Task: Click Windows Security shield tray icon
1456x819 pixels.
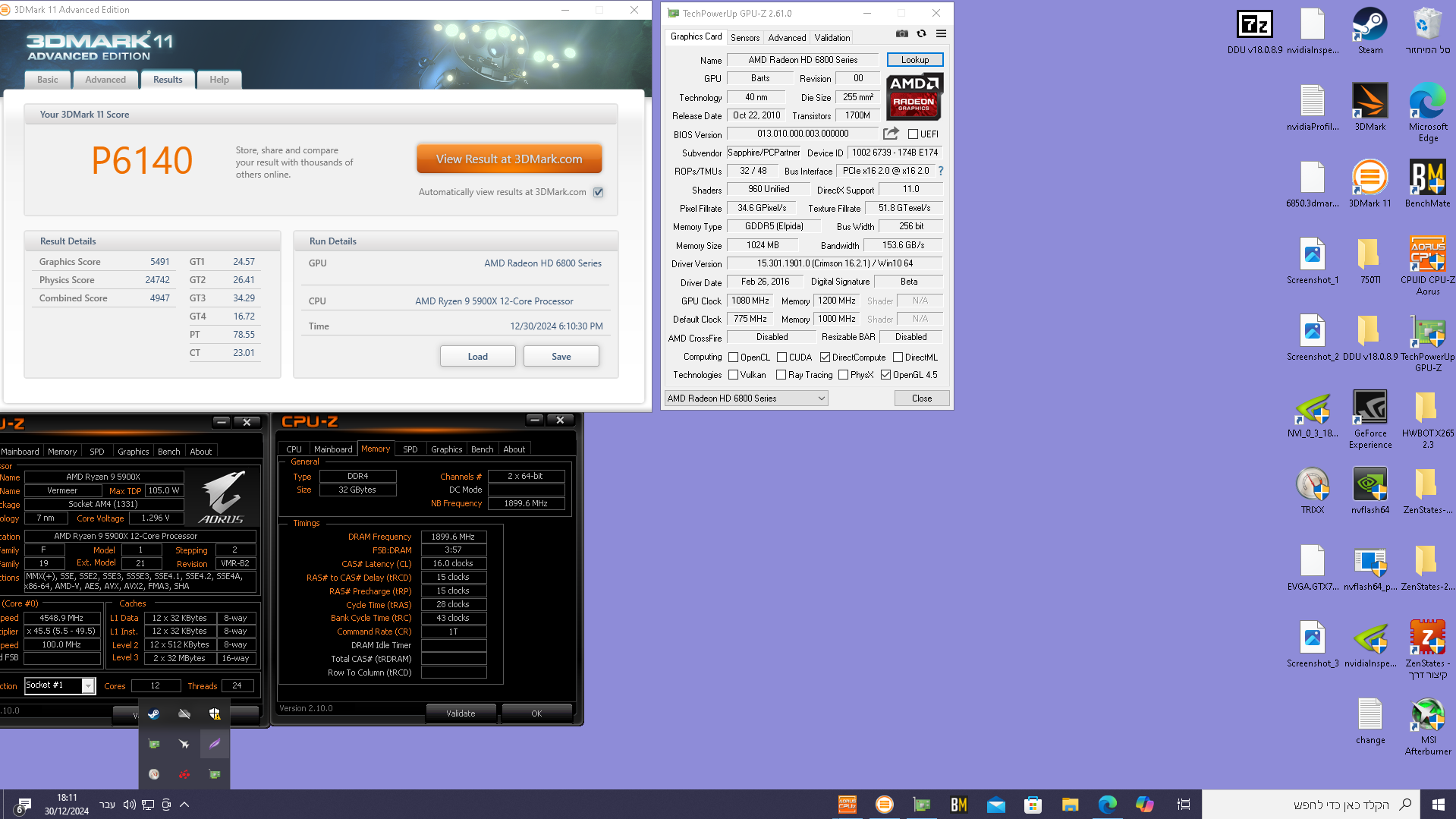Action: pos(215,713)
